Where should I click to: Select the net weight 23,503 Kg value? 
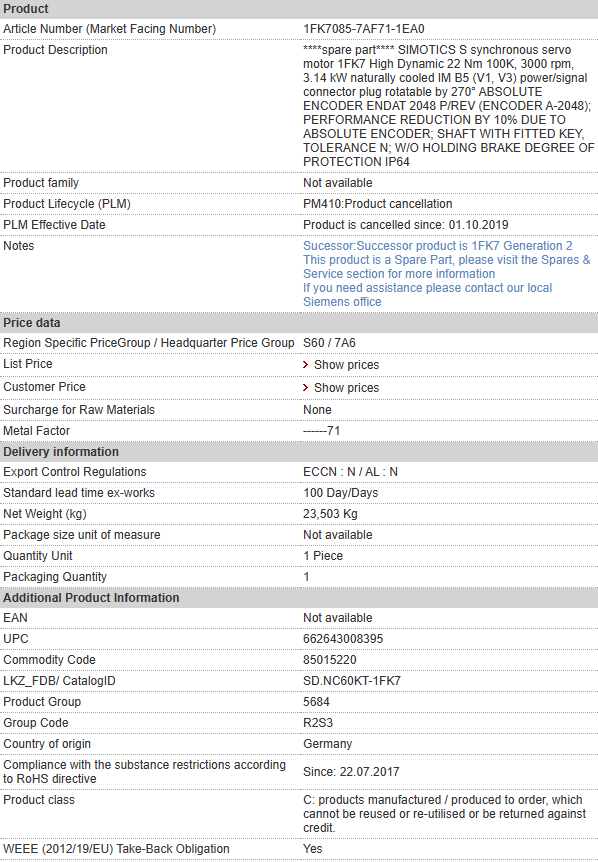pyautogui.click(x=330, y=514)
